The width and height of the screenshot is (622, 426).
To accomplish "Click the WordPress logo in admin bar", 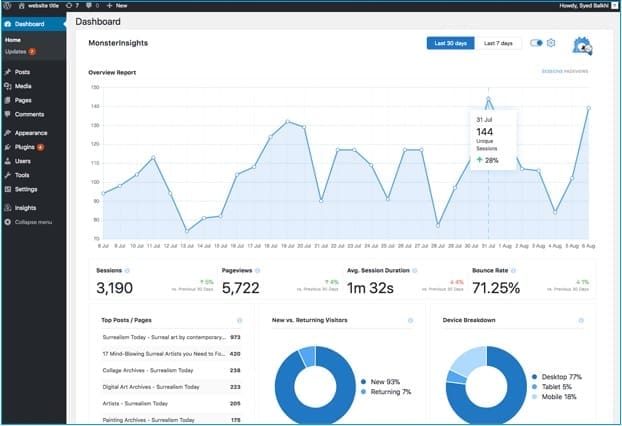I will pyautogui.click(x=8, y=6).
